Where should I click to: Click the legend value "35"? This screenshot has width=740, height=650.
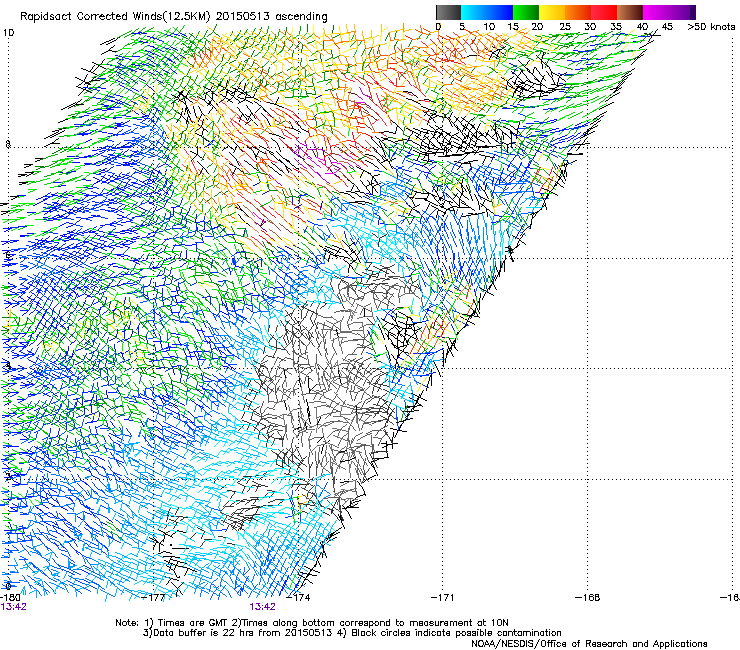pyautogui.click(x=616, y=27)
